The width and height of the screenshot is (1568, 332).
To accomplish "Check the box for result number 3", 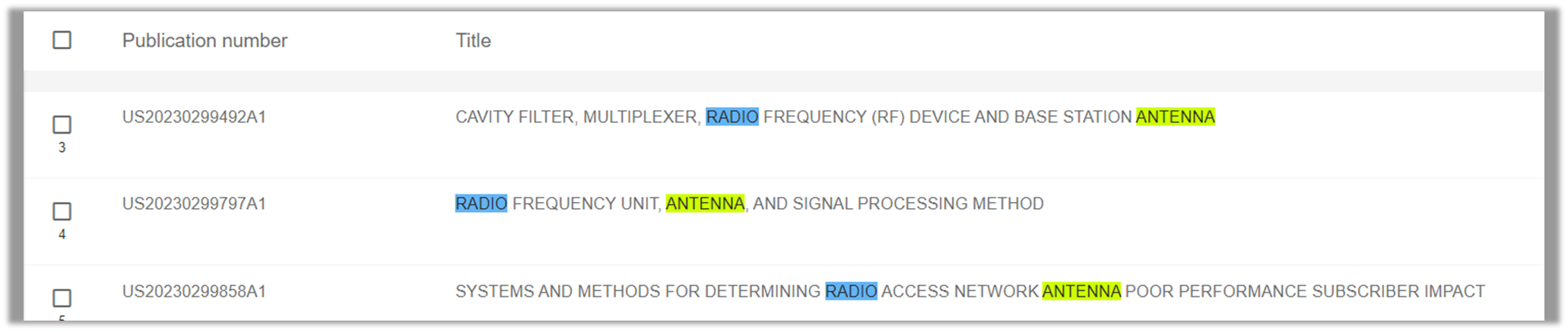I will 62,125.
